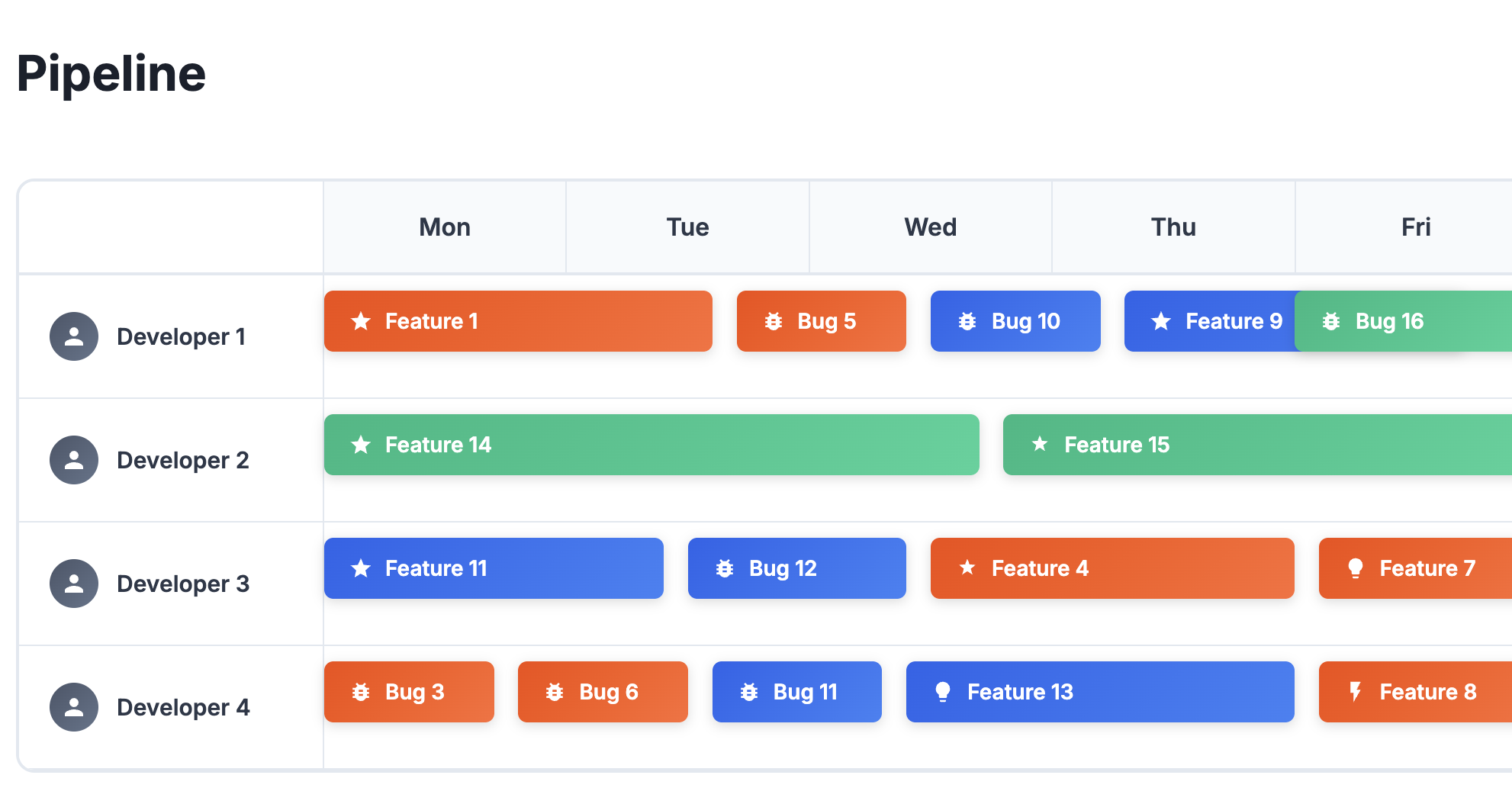Open the Feature 4 task card
Image resolution: width=1512 pixels, height=804 pixels.
click(1112, 568)
